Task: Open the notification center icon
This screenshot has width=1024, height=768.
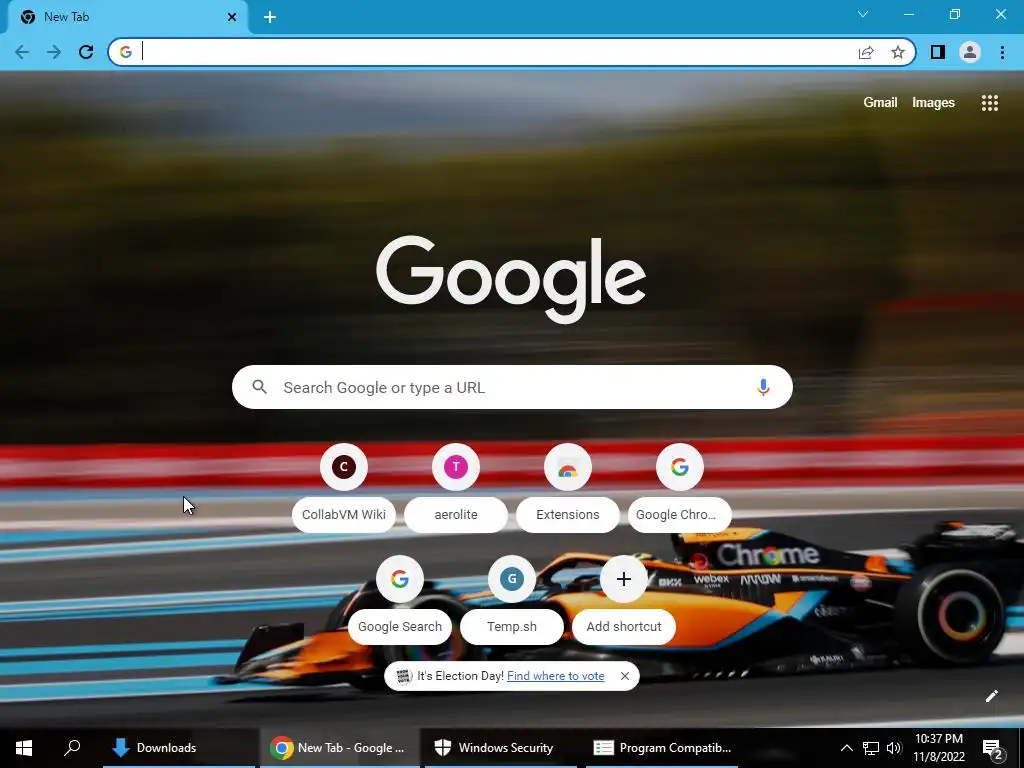Action: [993, 748]
